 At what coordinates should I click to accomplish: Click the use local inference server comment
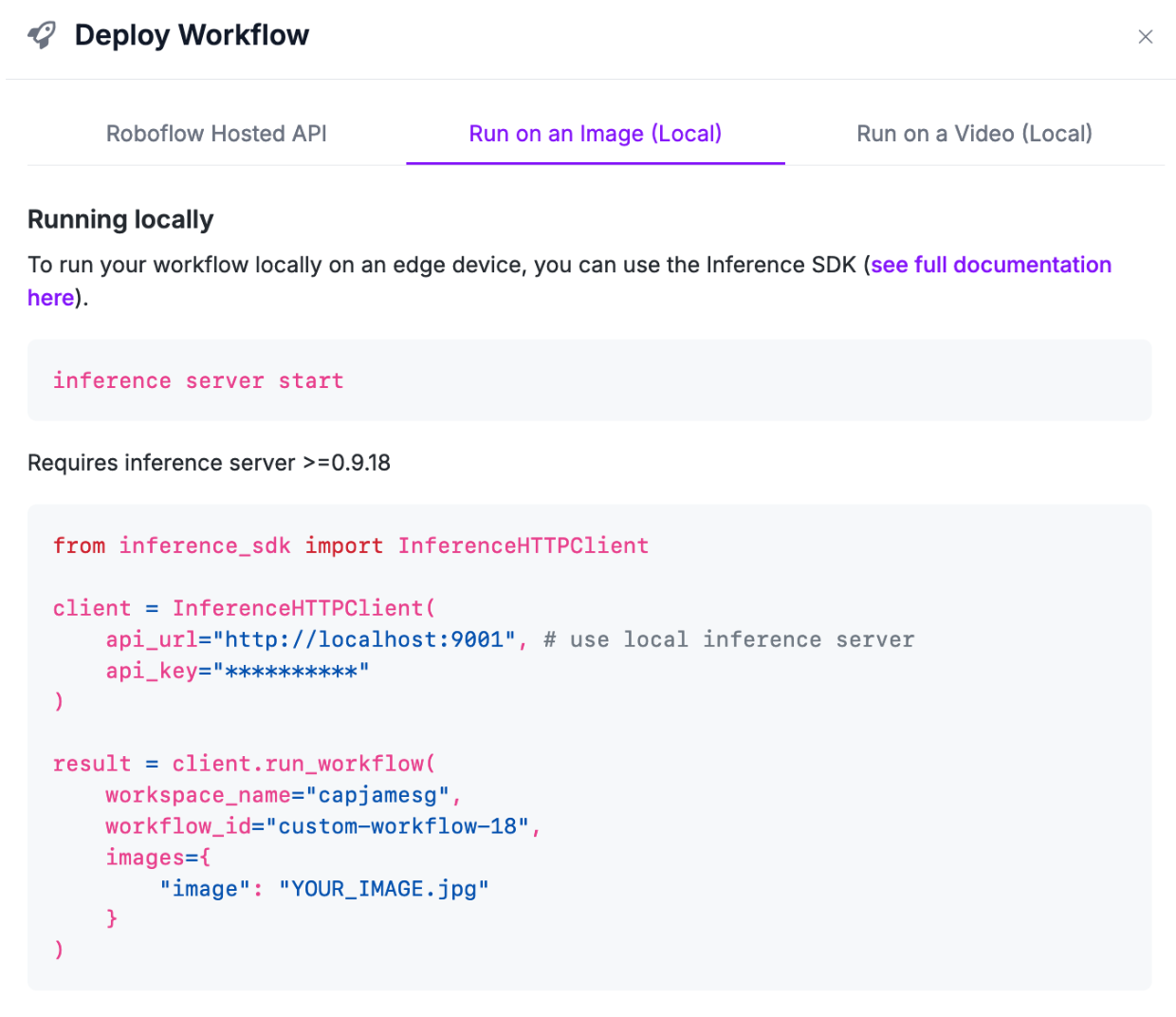point(729,639)
